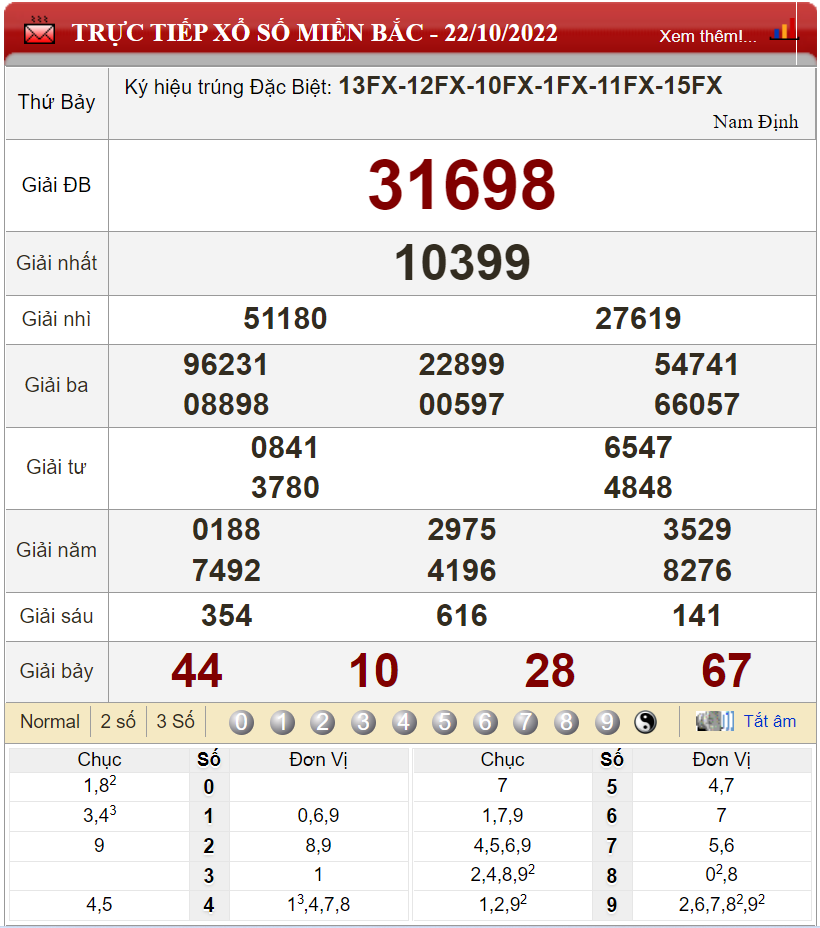The height and width of the screenshot is (928, 820).
Task: Switch to Normal display mode
Action: tap(50, 722)
